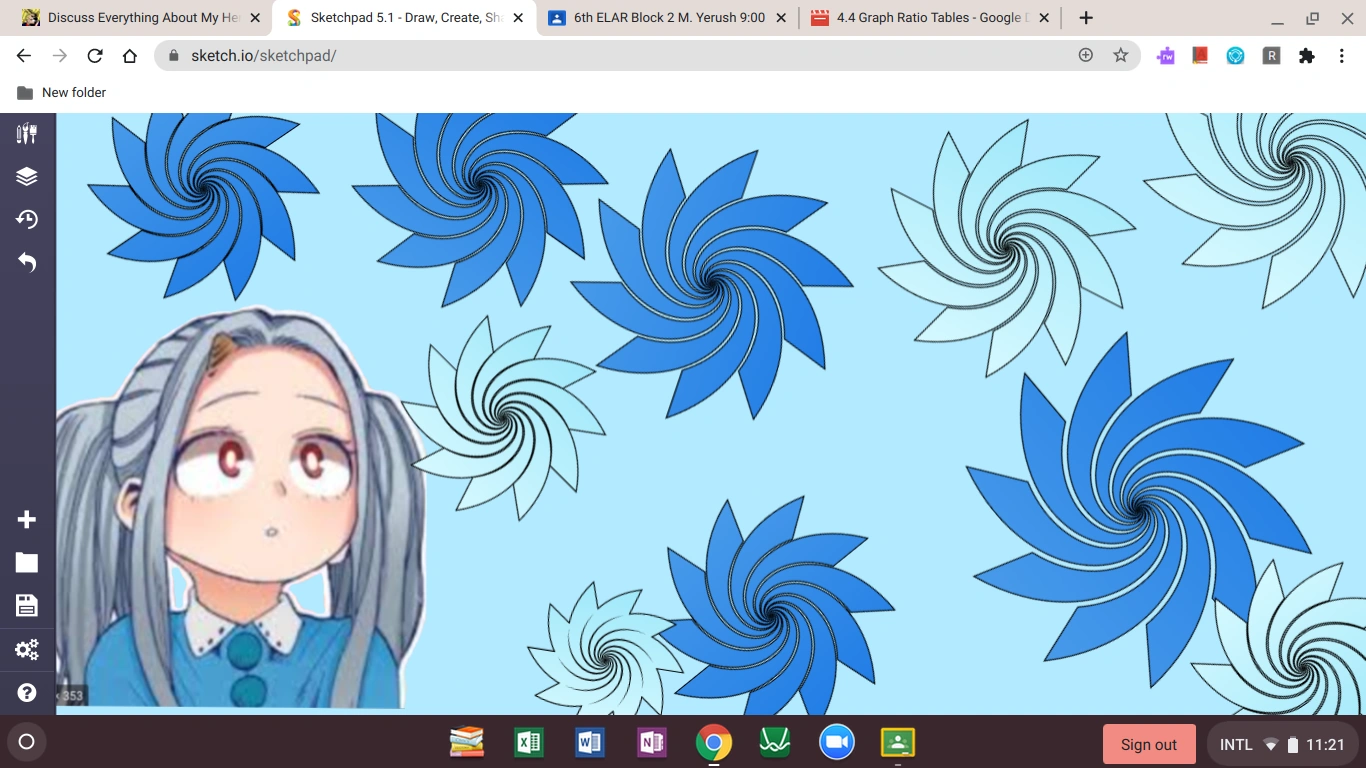Open Google Classroom from the shelf
This screenshot has width=1366, height=768.
[x=897, y=743]
